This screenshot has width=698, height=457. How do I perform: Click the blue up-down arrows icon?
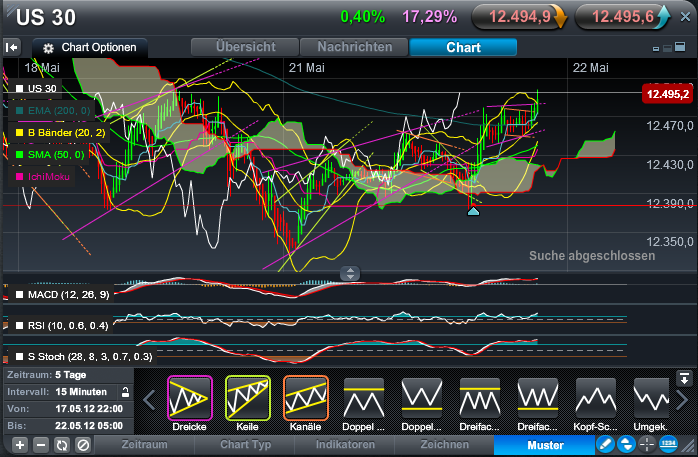[626, 444]
